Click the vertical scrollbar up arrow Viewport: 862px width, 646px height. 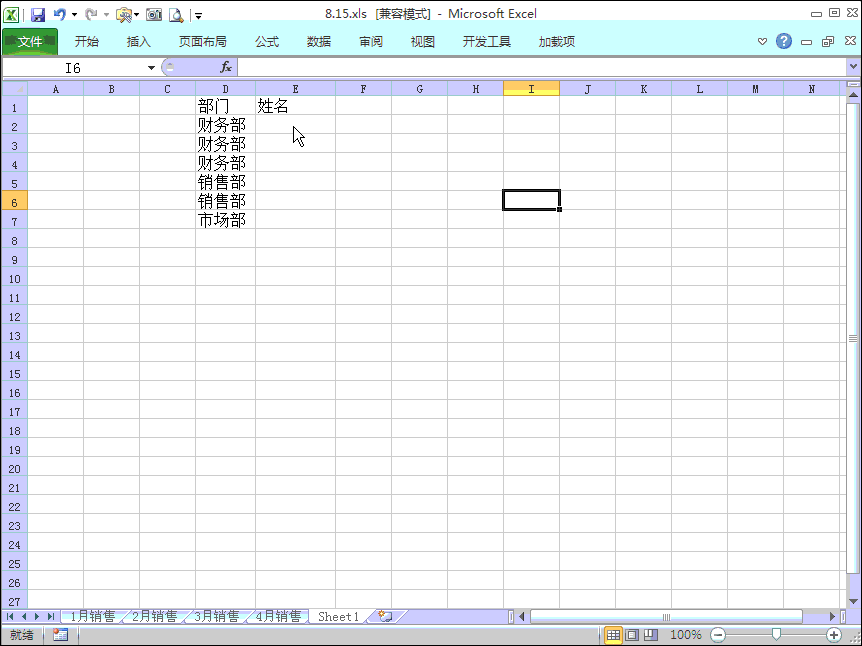tap(853, 95)
